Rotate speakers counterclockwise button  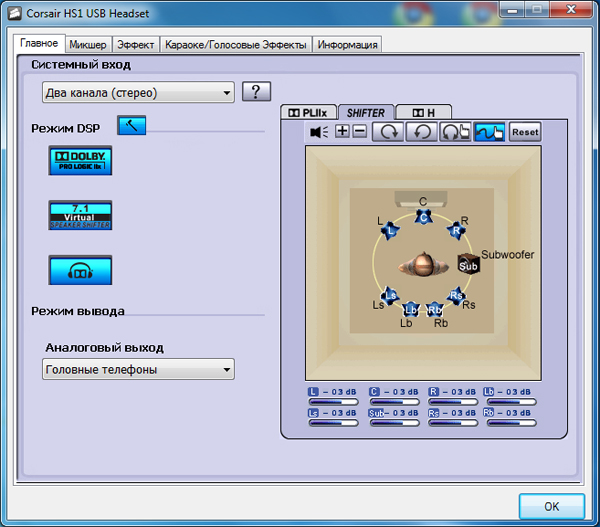pyautogui.click(x=421, y=132)
